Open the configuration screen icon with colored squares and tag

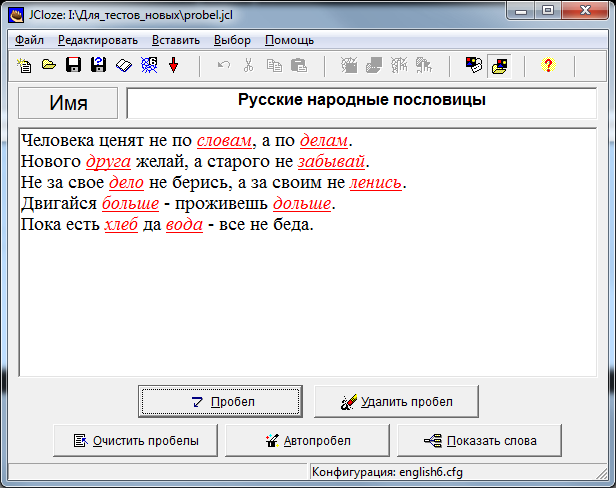coord(474,65)
